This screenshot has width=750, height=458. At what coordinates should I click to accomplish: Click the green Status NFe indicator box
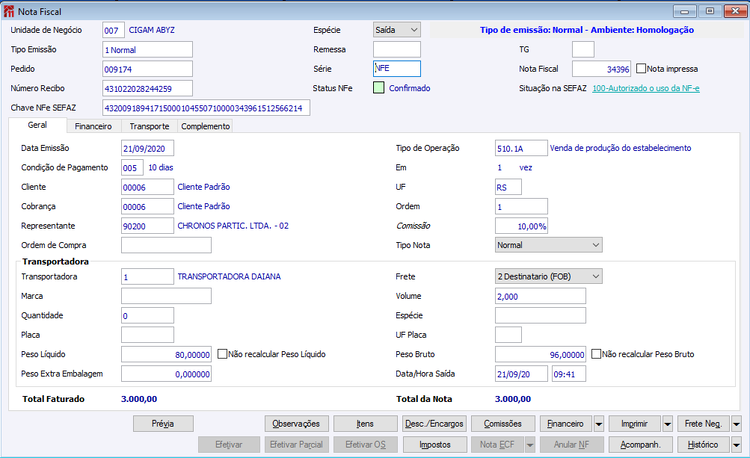379,88
